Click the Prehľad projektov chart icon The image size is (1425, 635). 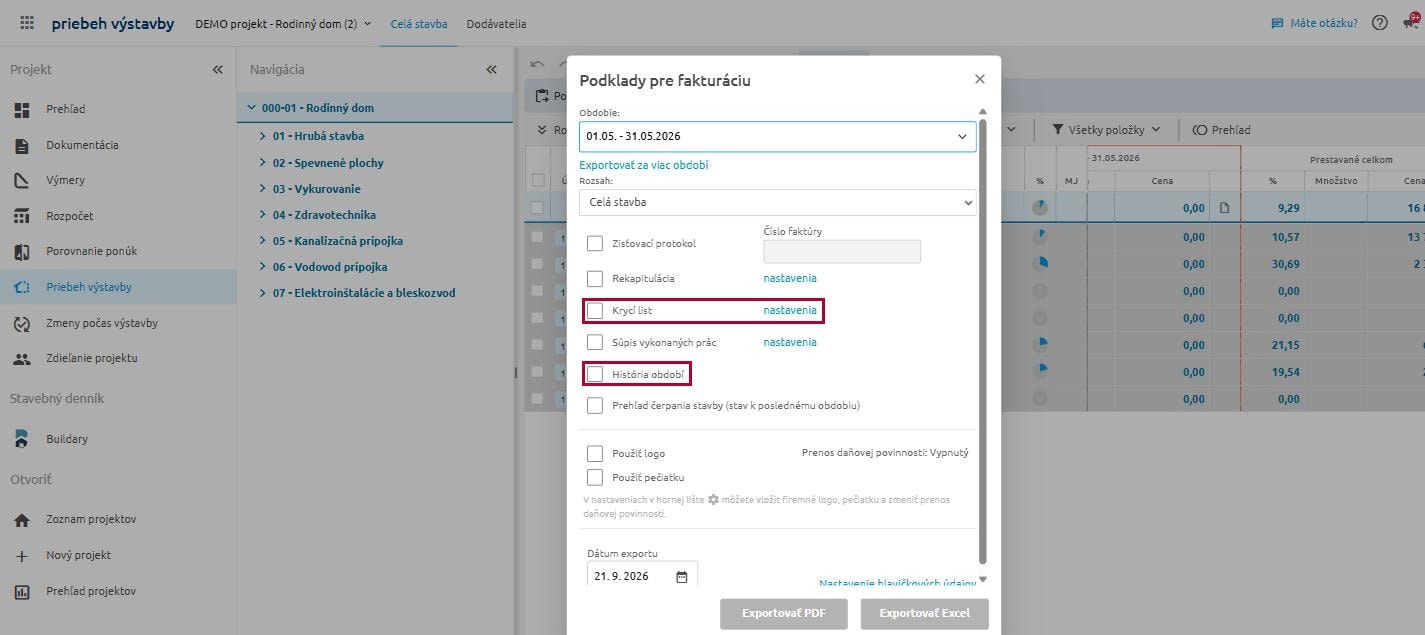click(22, 591)
